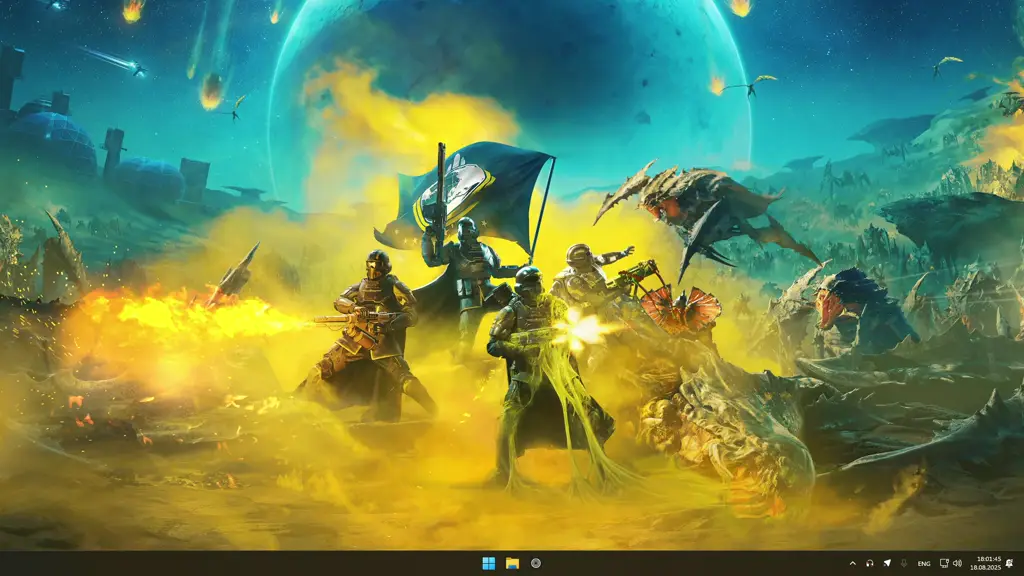The width and height of the screenshot is (1024, 576).
Task: Open network settings via the tray monitor icon
Action: (944, 563)
